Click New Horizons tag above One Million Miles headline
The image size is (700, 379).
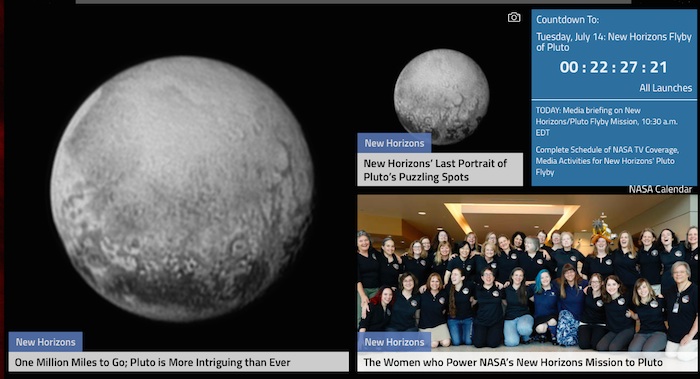pyautogui.click(x=46, y=342)
